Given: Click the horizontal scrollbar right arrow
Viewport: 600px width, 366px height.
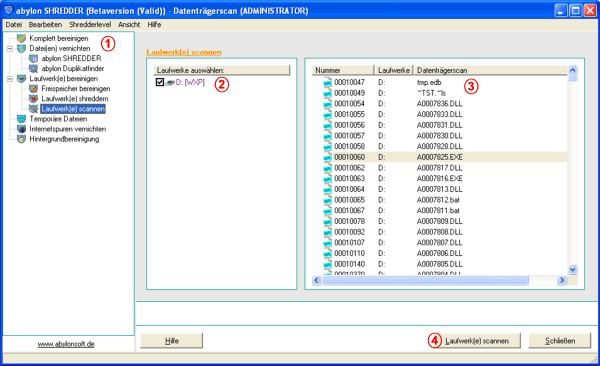Looking at the screenshot, I should point(562,280).
